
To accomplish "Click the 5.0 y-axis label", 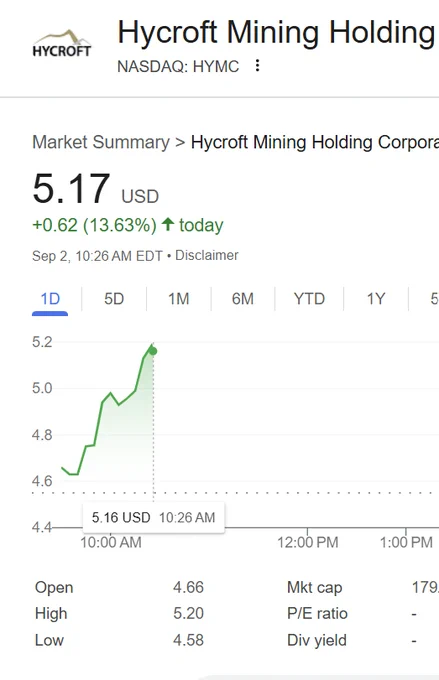I will point(42,388).
